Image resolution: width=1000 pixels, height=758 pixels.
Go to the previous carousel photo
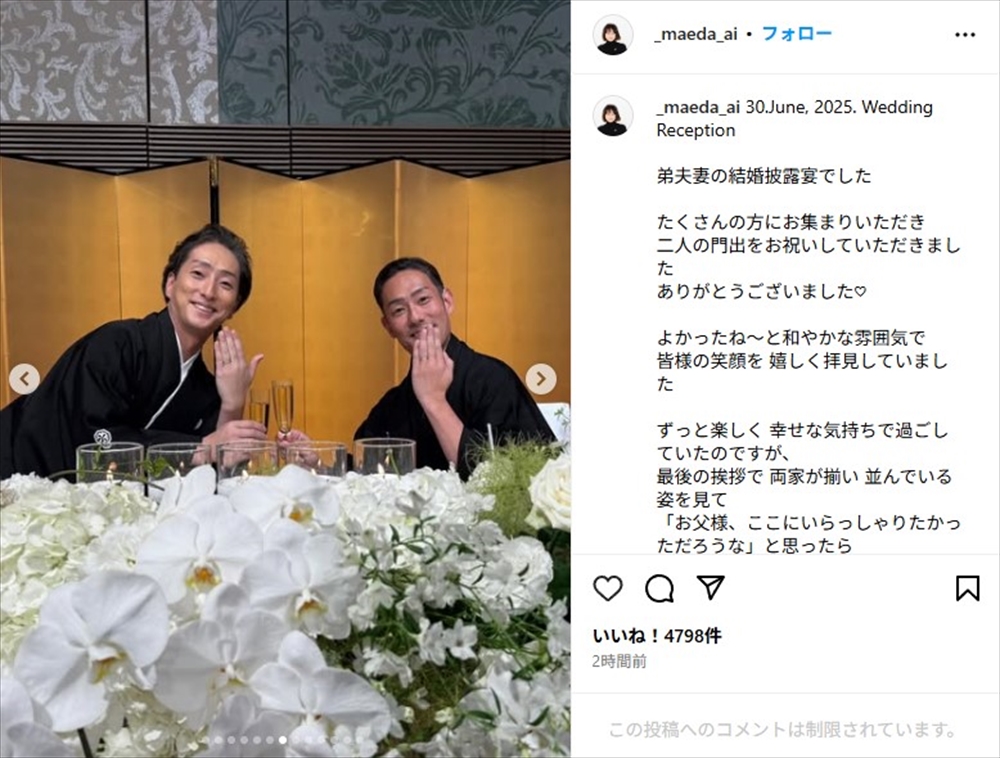pyautogui.click(x=24, y=379)
